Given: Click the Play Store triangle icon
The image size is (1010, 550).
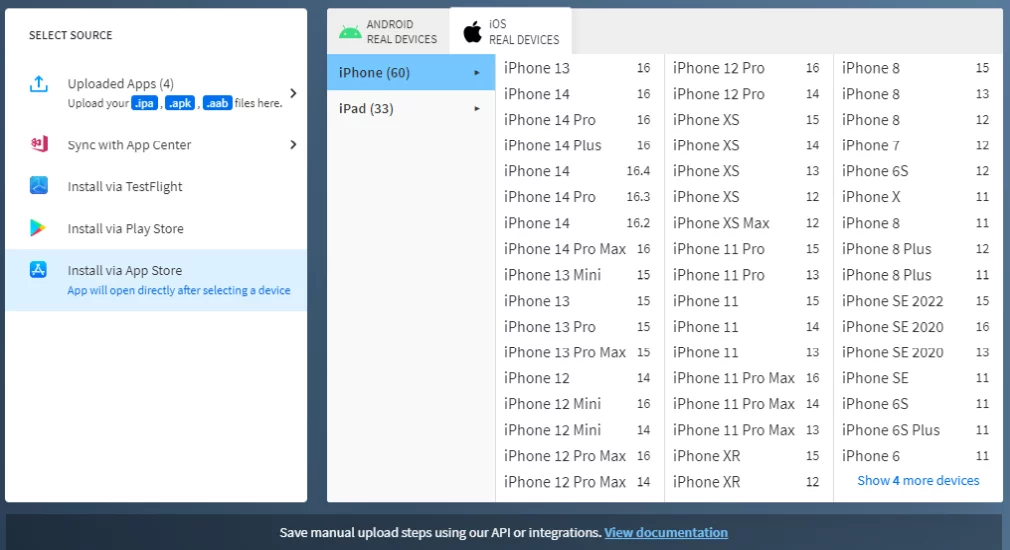Looking at the screenshot, I should [x=38, y=228].
